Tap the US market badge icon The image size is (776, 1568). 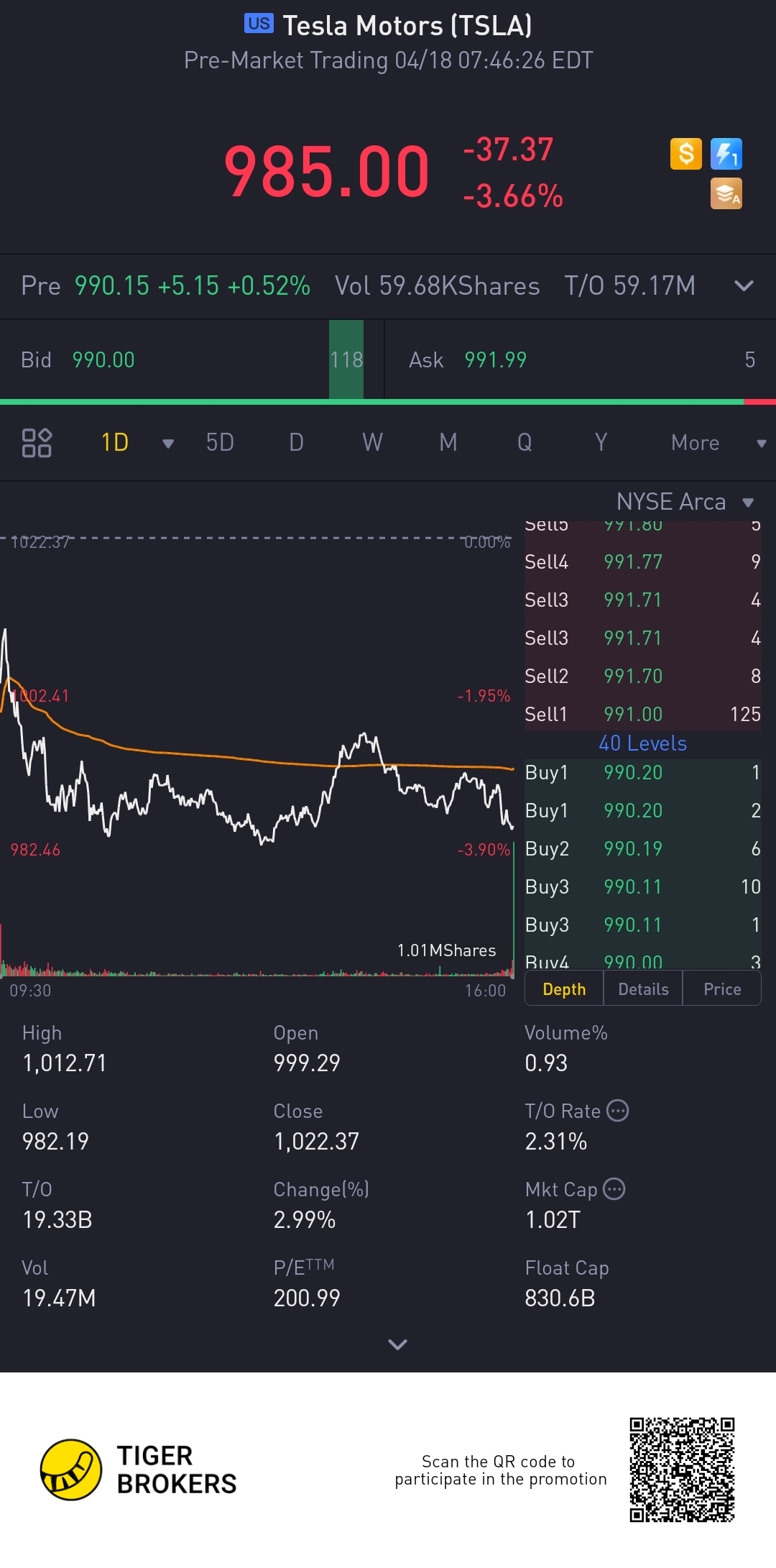click(259, 24)
